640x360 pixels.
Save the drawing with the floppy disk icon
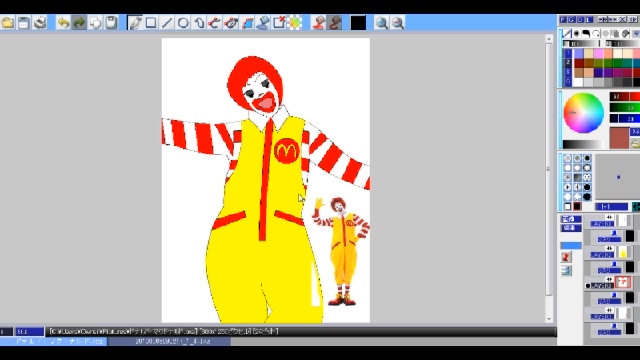pyautogui.click(x=24, y=22)
